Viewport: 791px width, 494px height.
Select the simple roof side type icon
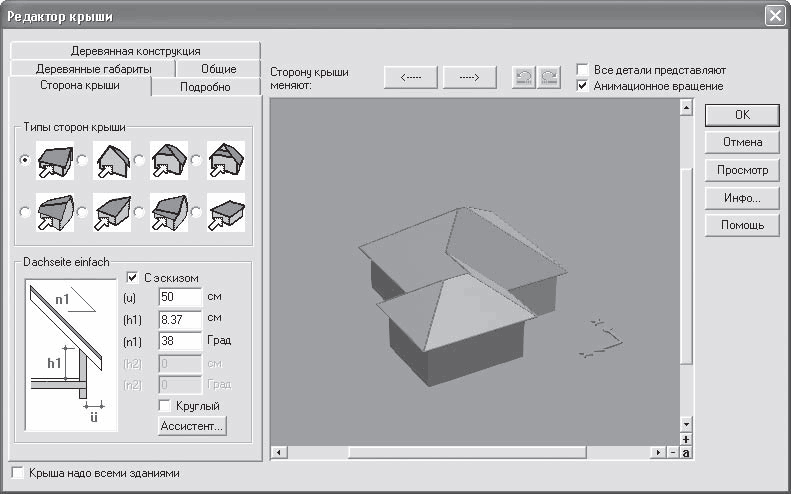55,160
